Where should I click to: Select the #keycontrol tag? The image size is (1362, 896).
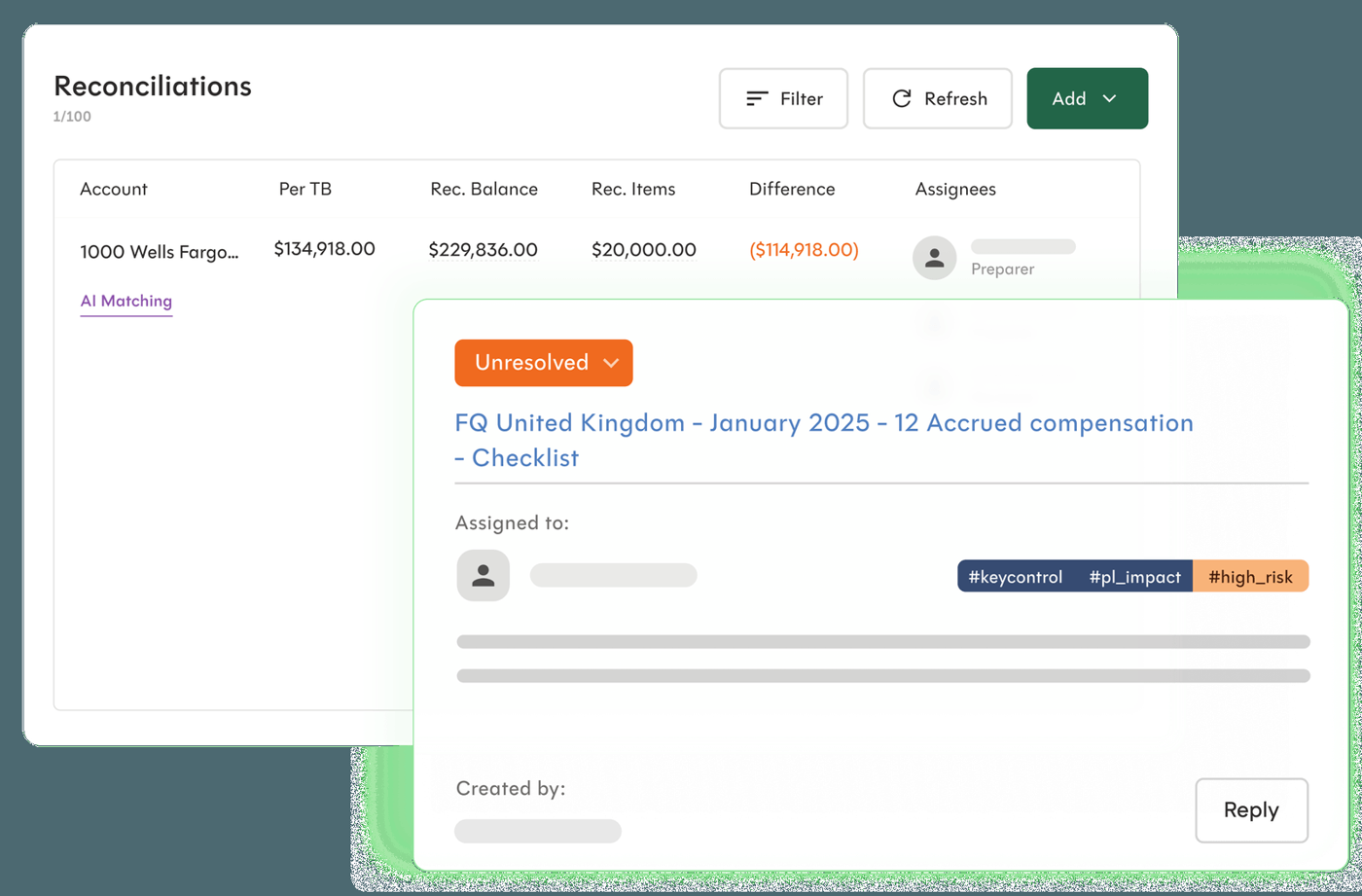click(1016, 577)
